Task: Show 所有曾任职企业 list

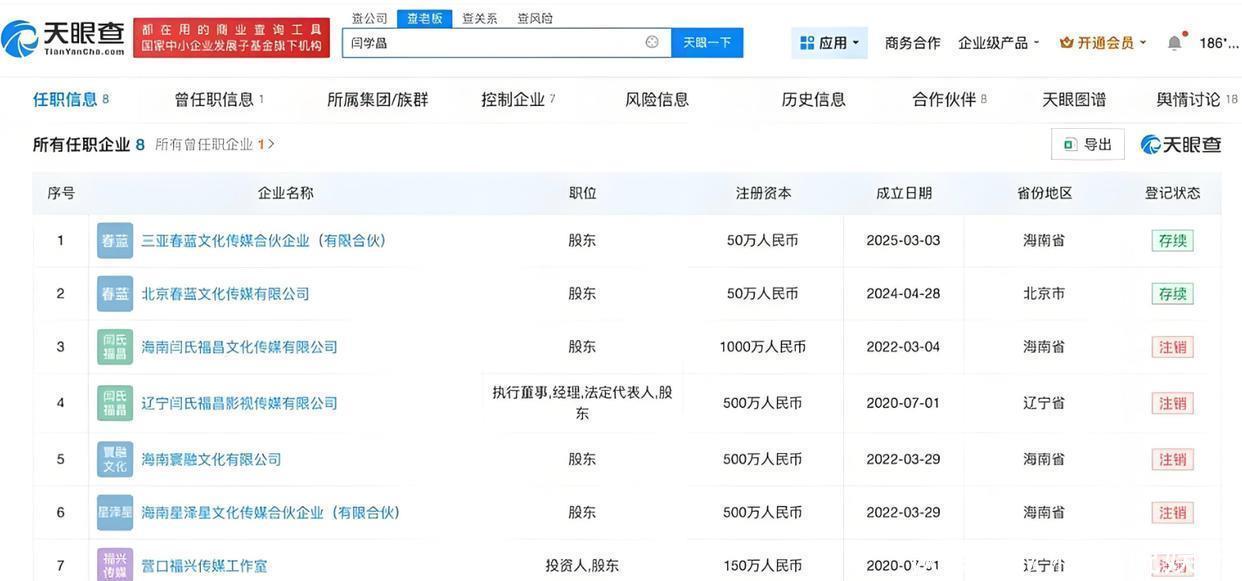Action: pos(214,144)
